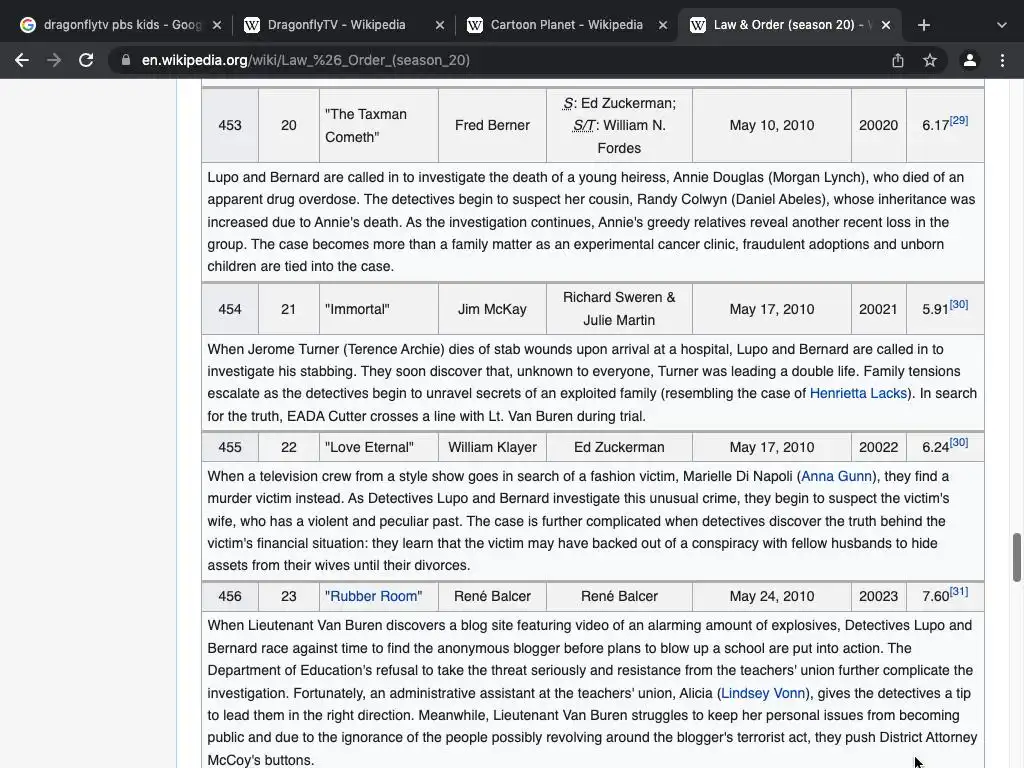Screen dimensions: 1024x768
Task: Click the May 24, 2010 air date
Action: point(772,596)
